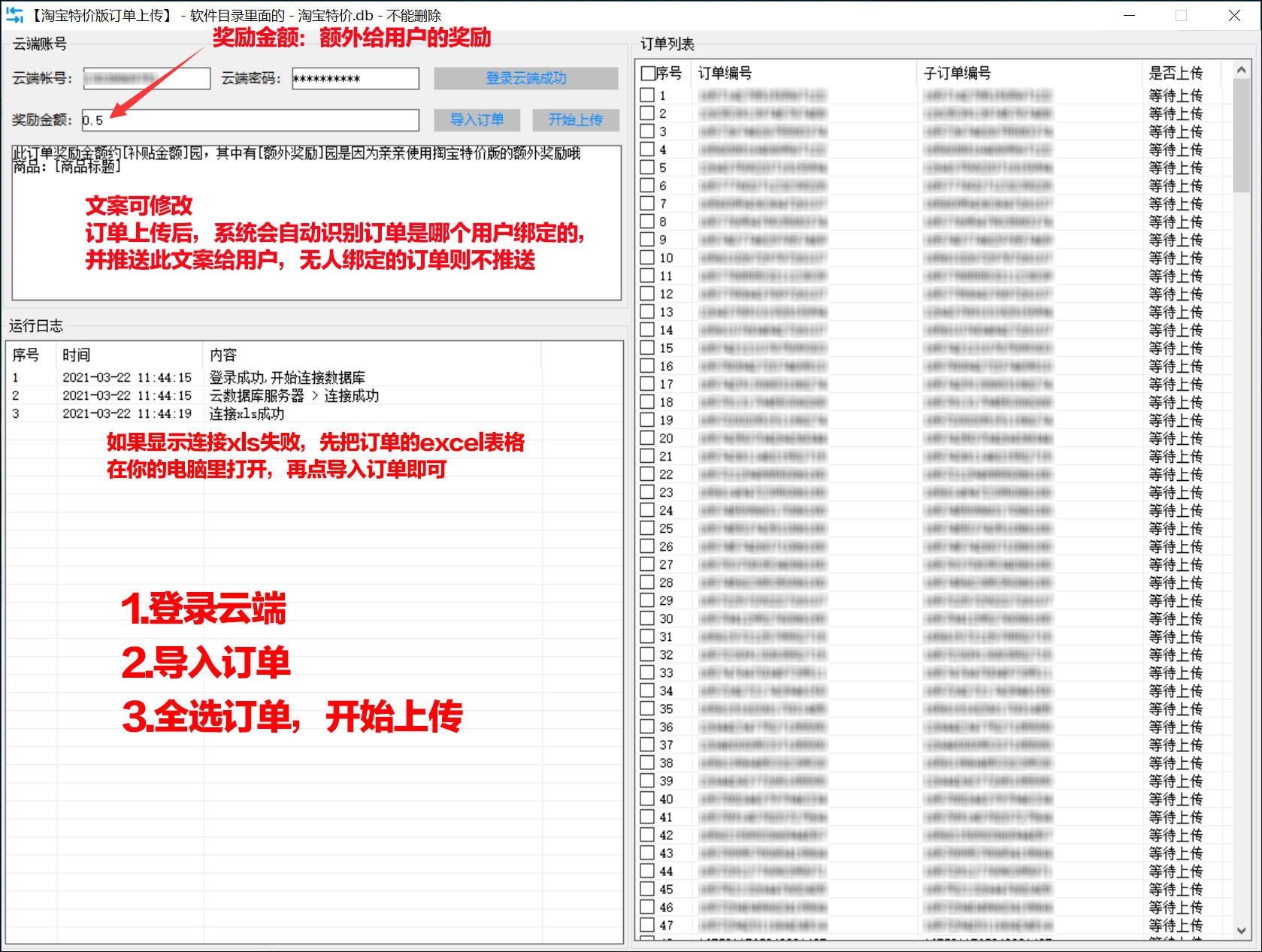
Task: Click the 订单编号 column header
Action: pos(804,73)
